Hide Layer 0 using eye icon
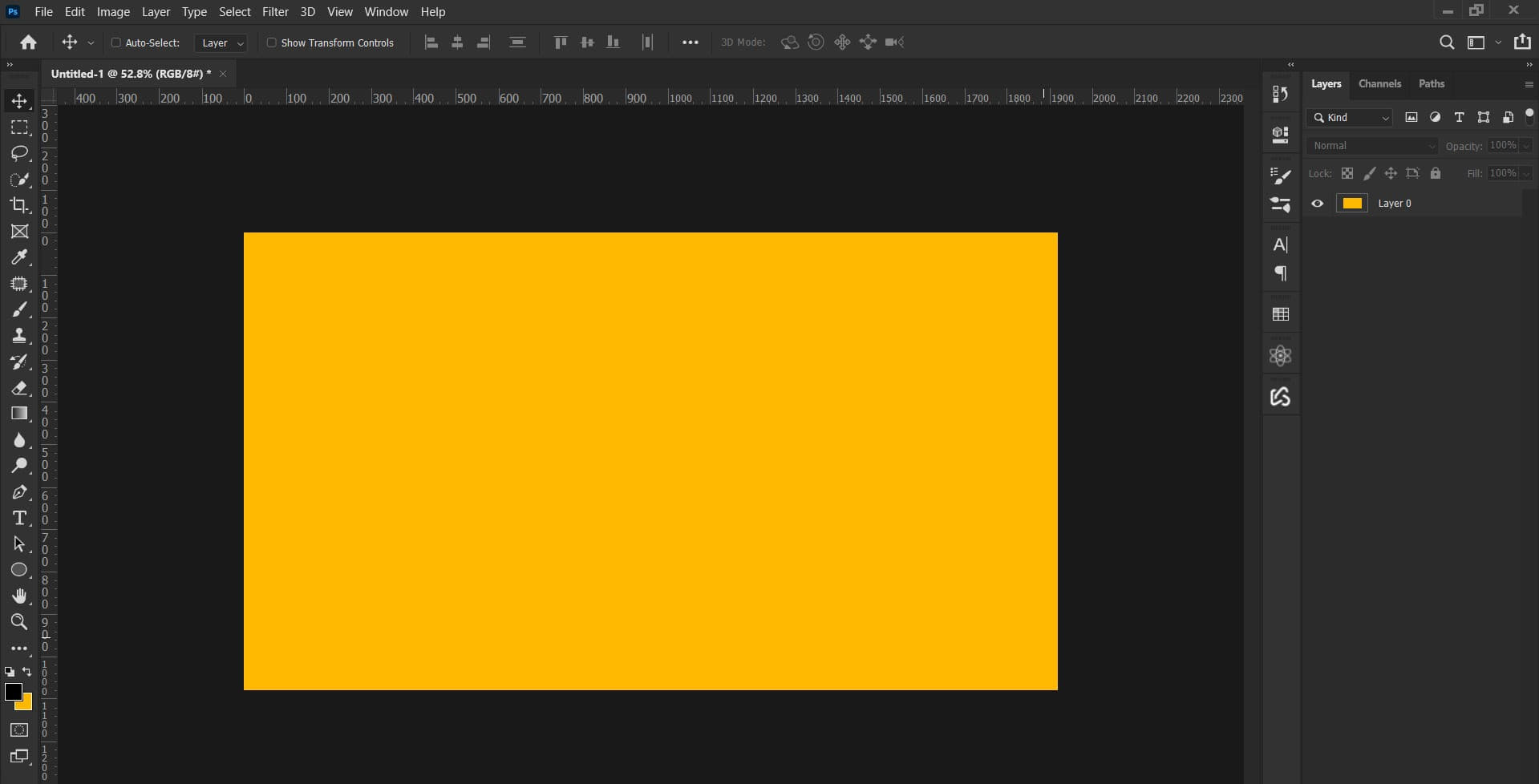 [x=1317, y=204]
